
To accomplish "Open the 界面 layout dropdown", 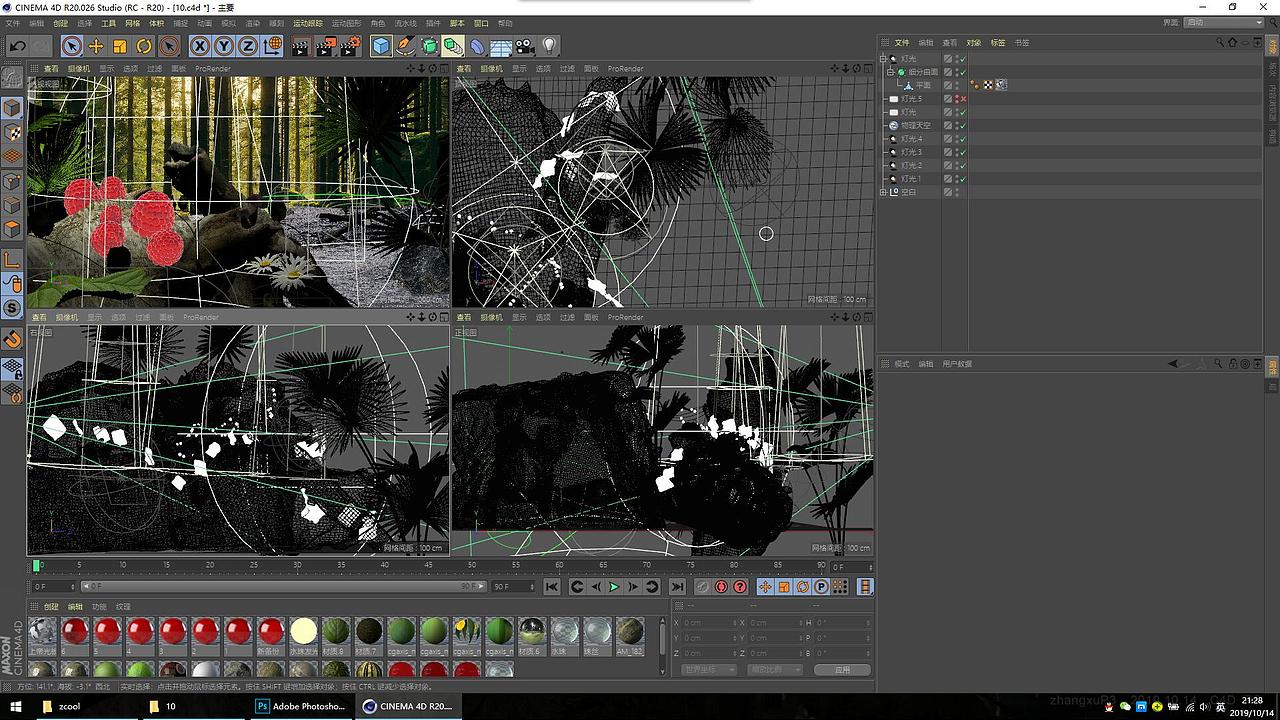I will coord(1224,22).
